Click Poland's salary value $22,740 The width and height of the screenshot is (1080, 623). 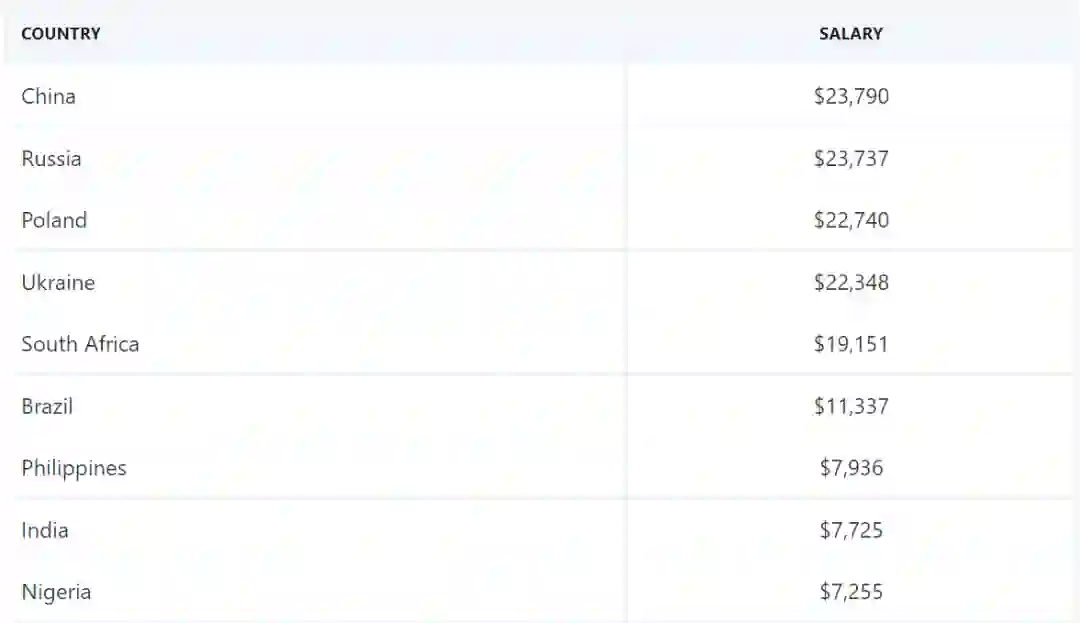pos(851,221)
